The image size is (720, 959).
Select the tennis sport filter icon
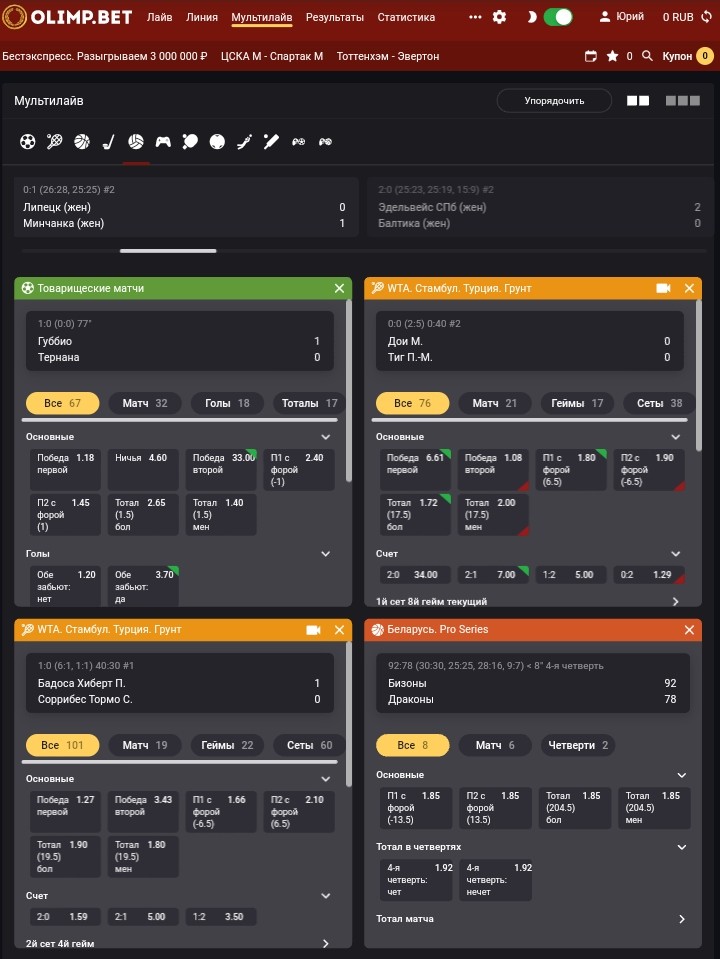pos(55,142)
